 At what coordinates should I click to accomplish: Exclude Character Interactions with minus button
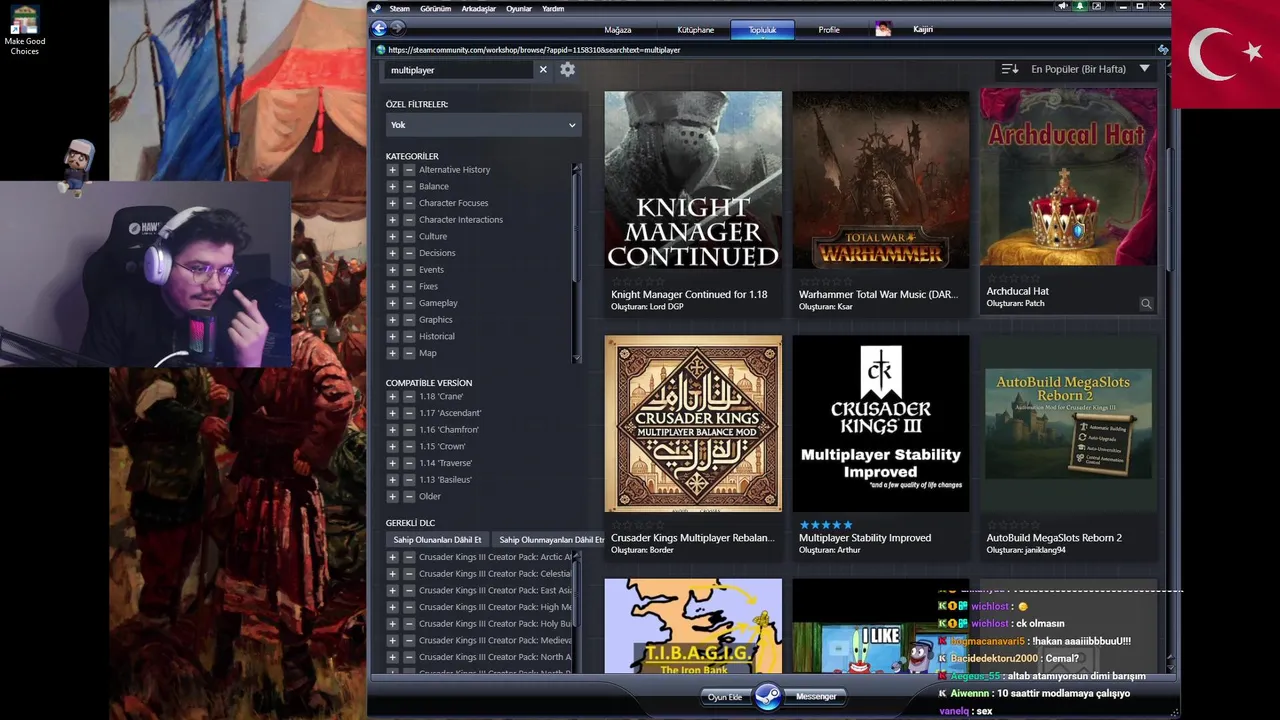pyautogui.click(x=409, y=220)
